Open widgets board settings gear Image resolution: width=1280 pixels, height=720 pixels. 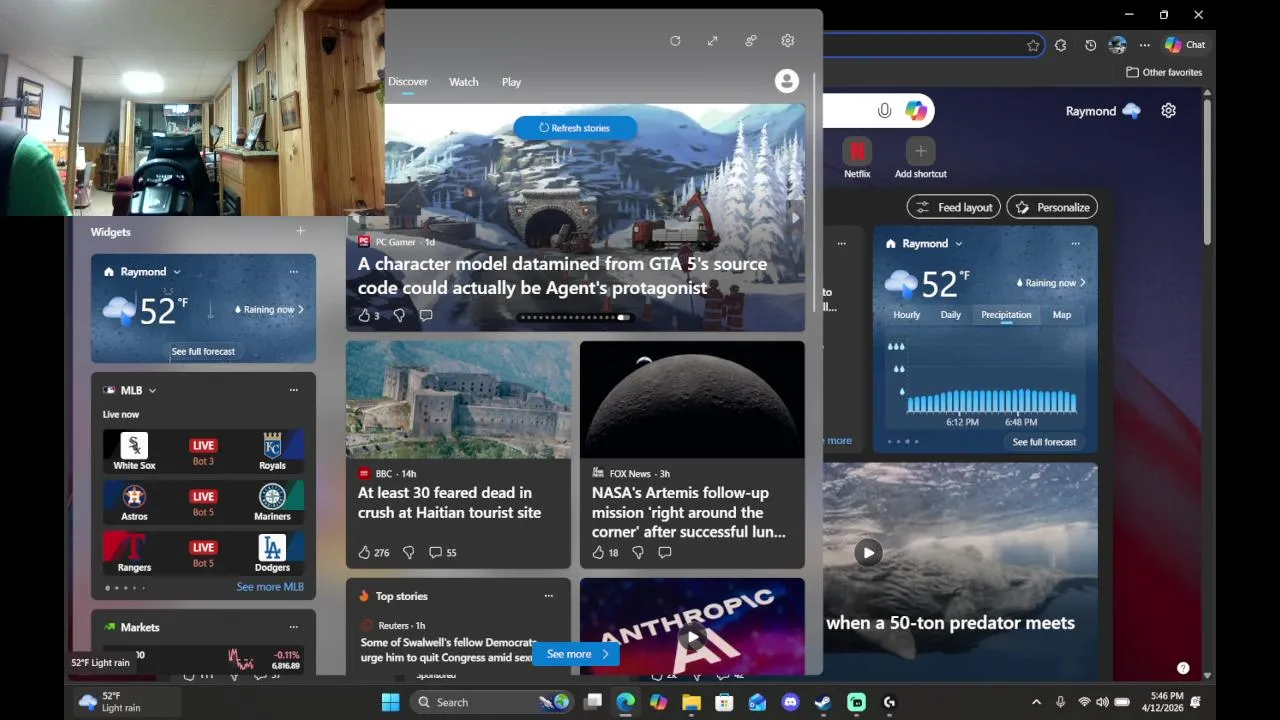788,41
